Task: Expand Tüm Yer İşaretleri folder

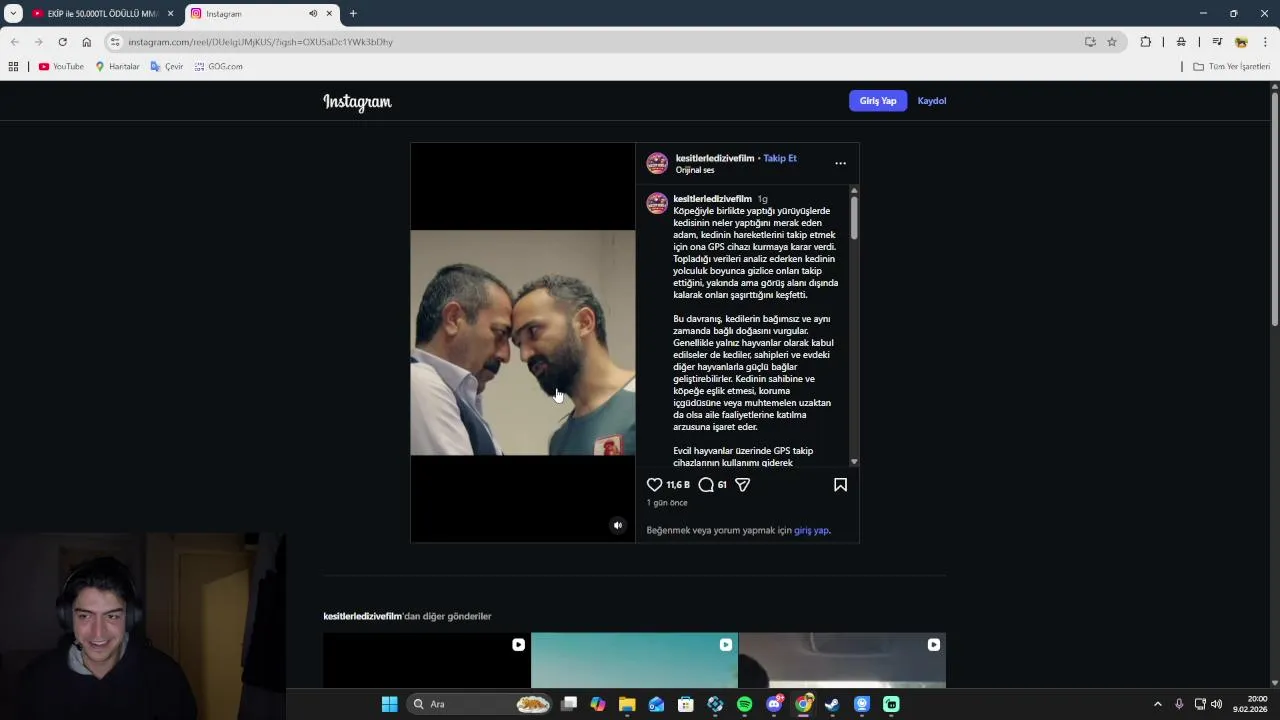Action: pos(1231,67)
